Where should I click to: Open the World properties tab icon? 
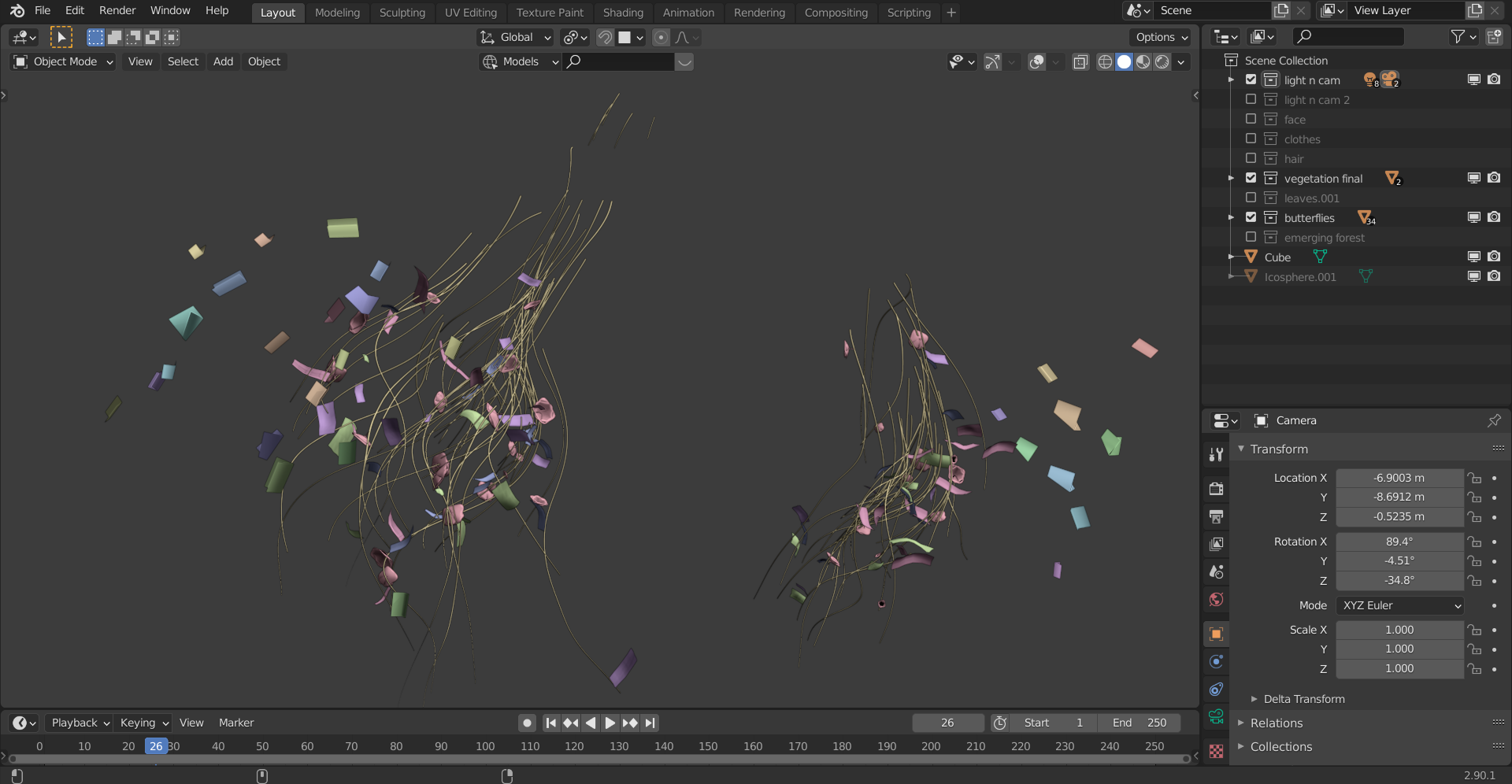point(1216,600)
